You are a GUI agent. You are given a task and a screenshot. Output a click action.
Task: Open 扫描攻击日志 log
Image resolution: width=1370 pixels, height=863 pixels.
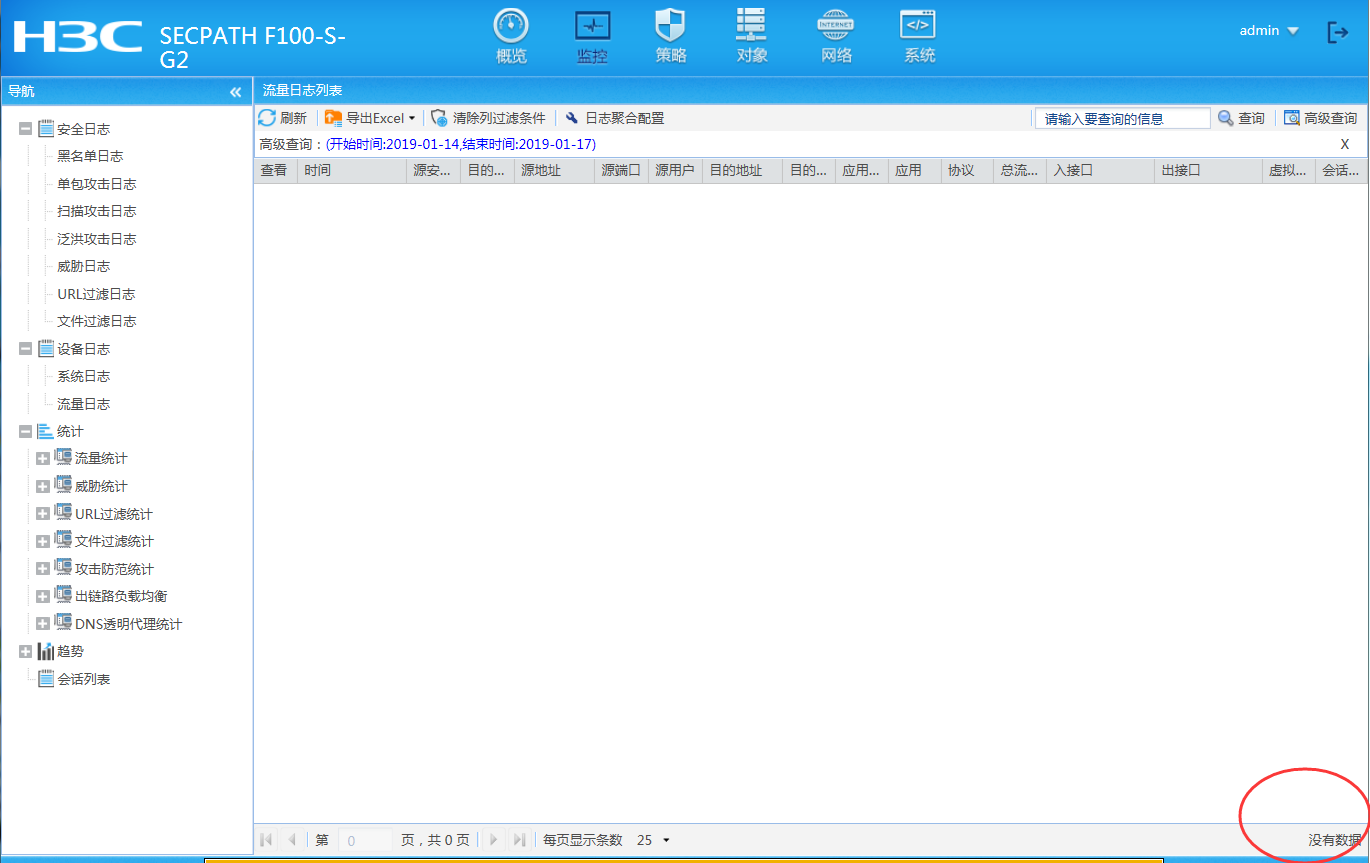tap(97, 211)
